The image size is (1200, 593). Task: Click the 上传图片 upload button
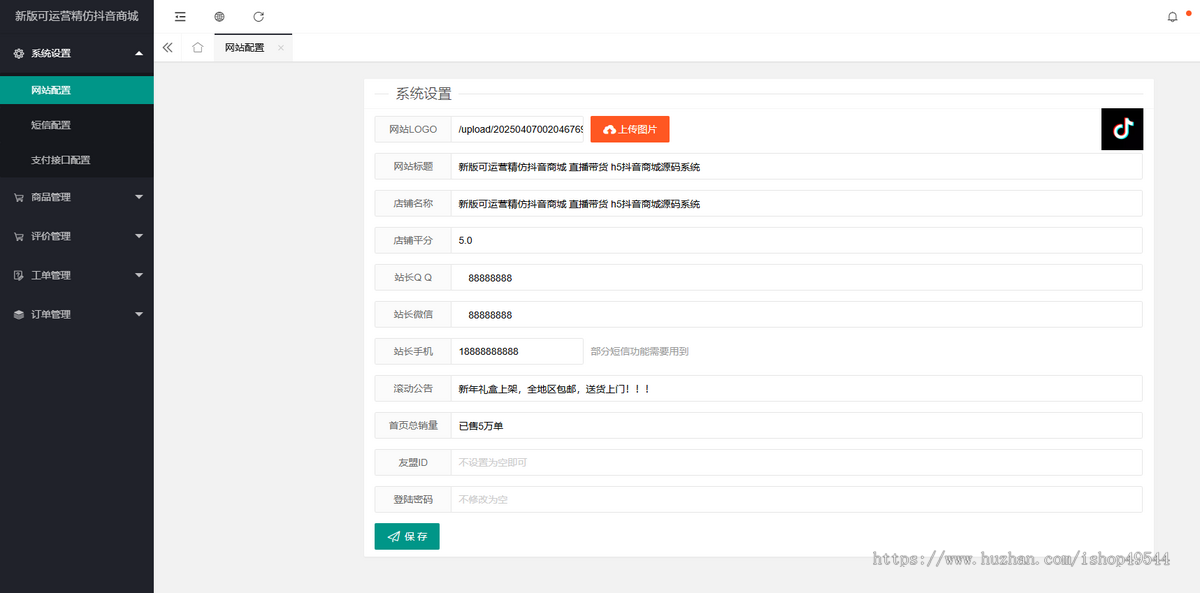click(x=630, y=129)
